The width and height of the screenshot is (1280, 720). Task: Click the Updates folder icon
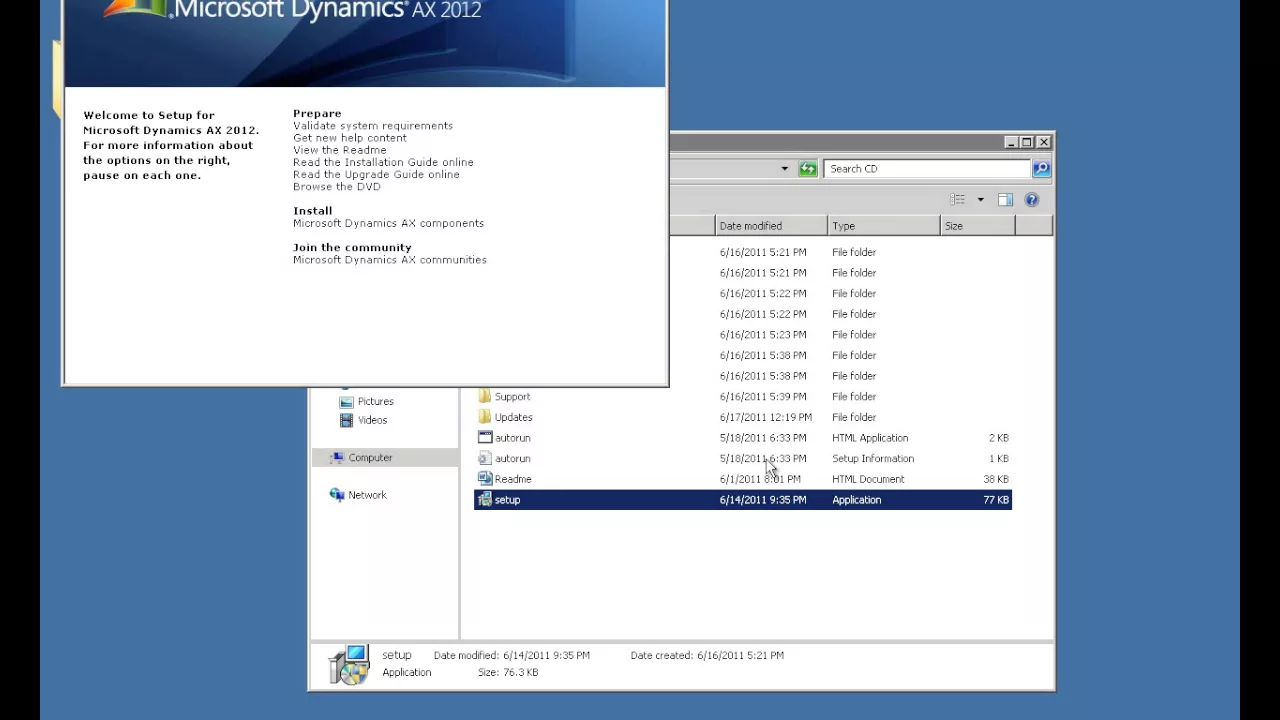pos(485,418)
